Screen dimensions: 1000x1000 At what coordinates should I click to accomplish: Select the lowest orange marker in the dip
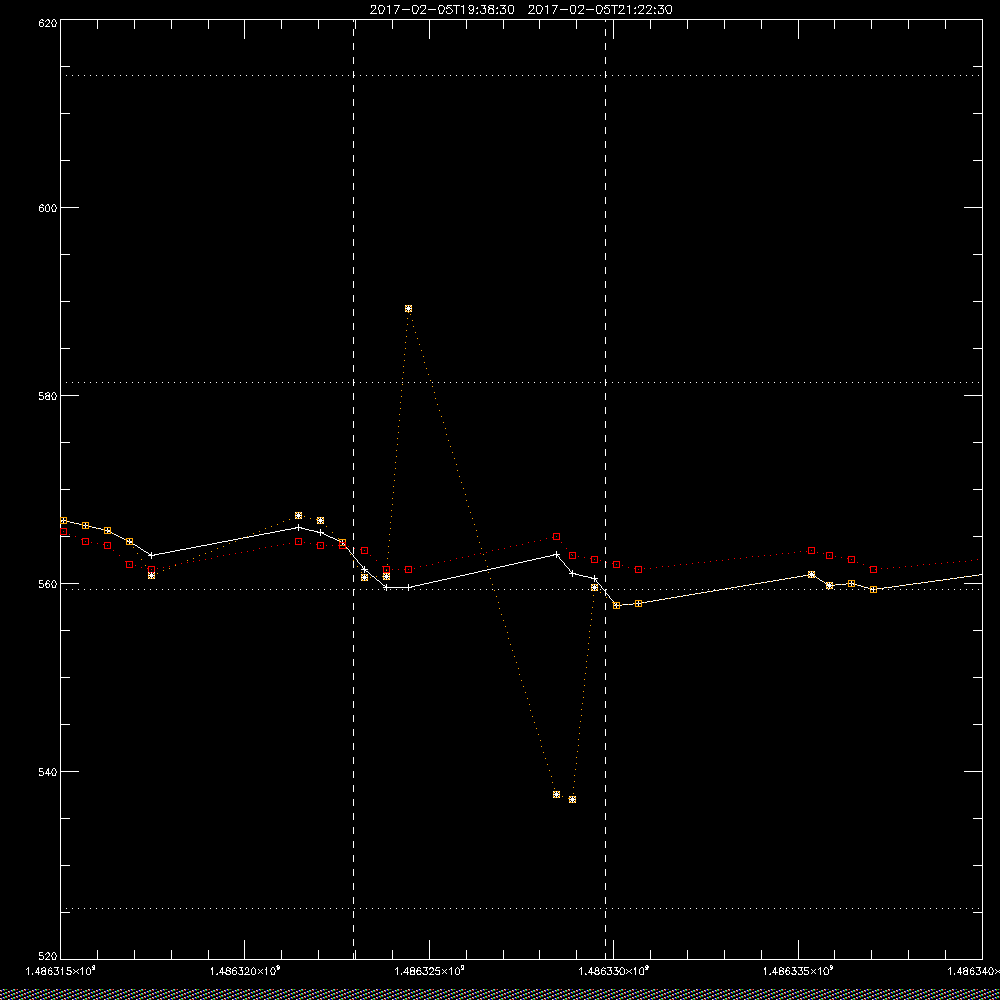pos(572,799)
